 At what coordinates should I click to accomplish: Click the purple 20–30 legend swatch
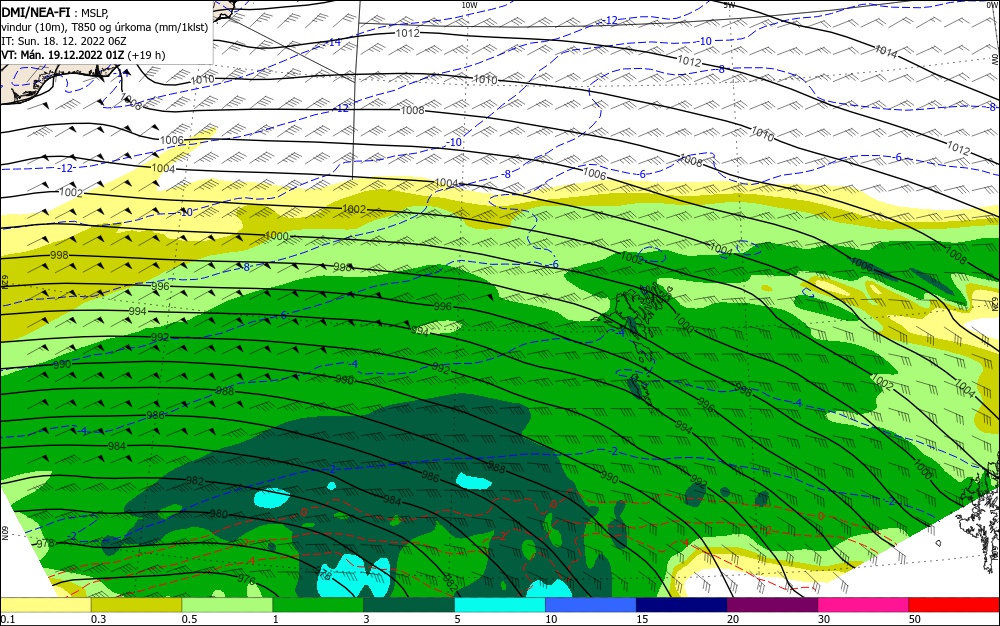tap(772, 605)
